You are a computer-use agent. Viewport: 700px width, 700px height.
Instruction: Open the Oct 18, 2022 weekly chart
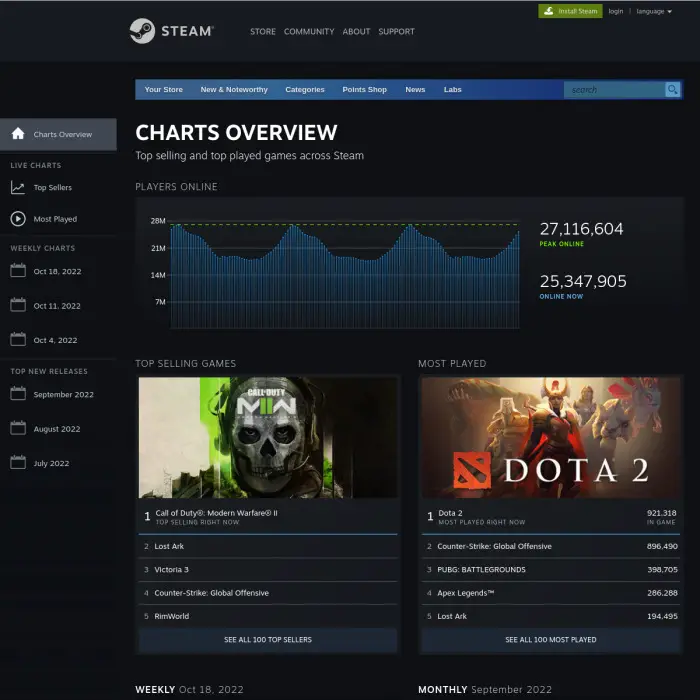click(x=57, y=271)
